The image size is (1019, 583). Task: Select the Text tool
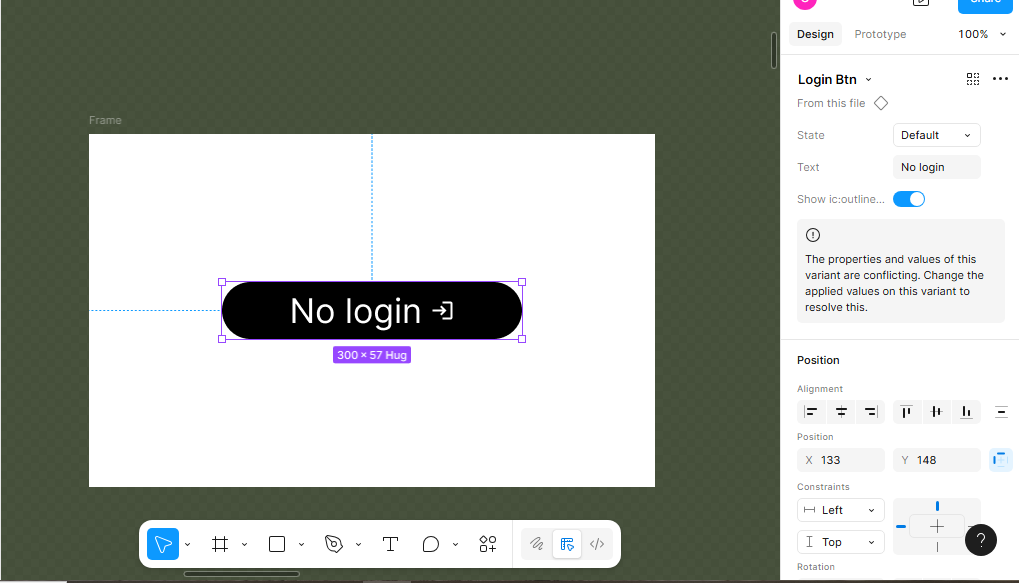click(x=390, y=544)
